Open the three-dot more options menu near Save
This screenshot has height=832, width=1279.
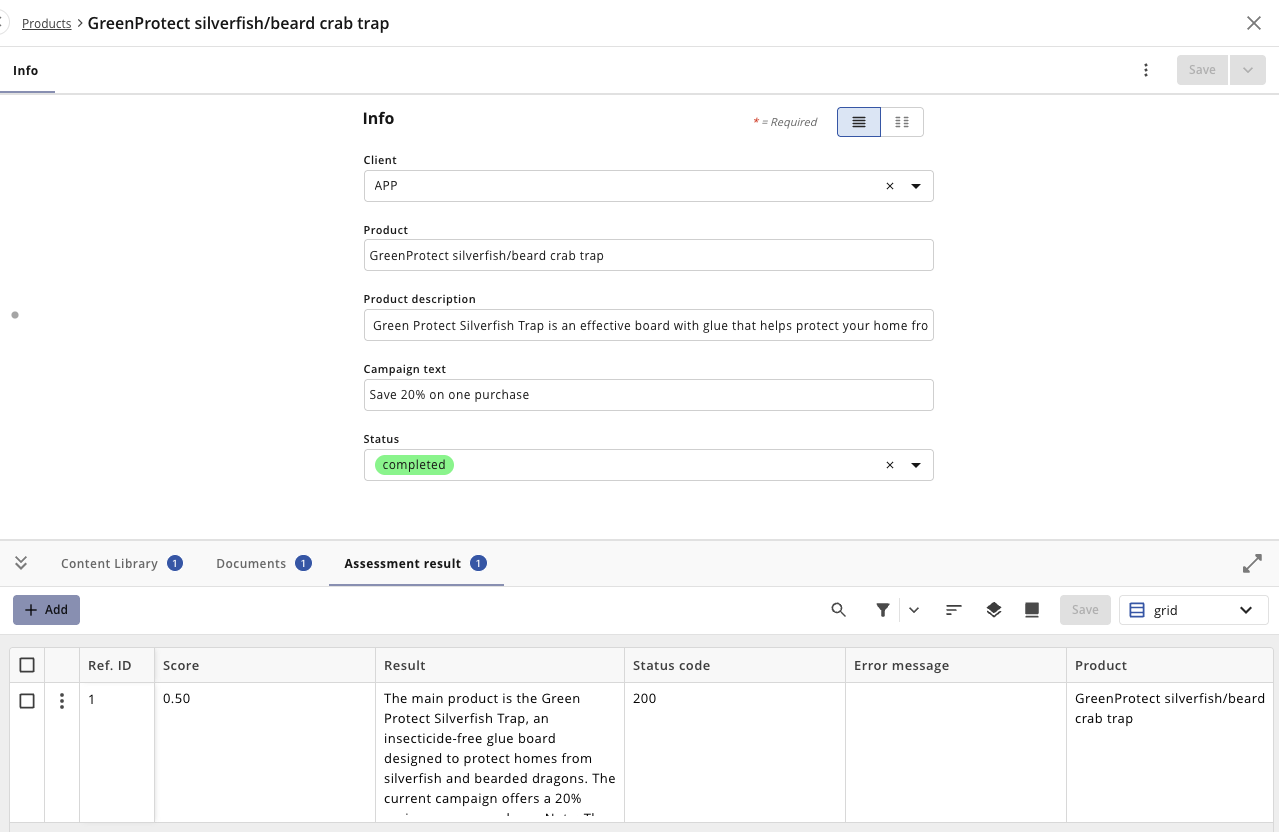(x=1146, y=70)
